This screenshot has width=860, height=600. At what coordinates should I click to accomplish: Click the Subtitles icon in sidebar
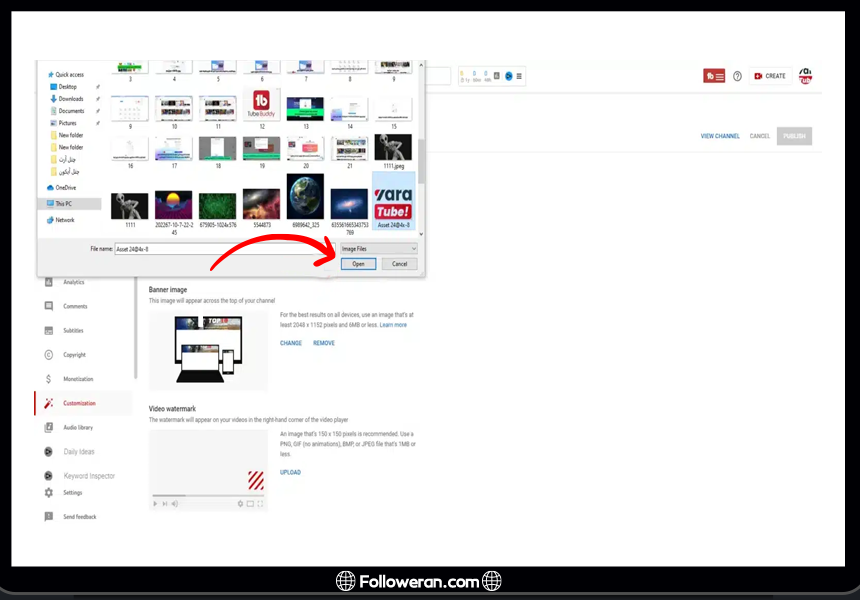click(48, 331)
